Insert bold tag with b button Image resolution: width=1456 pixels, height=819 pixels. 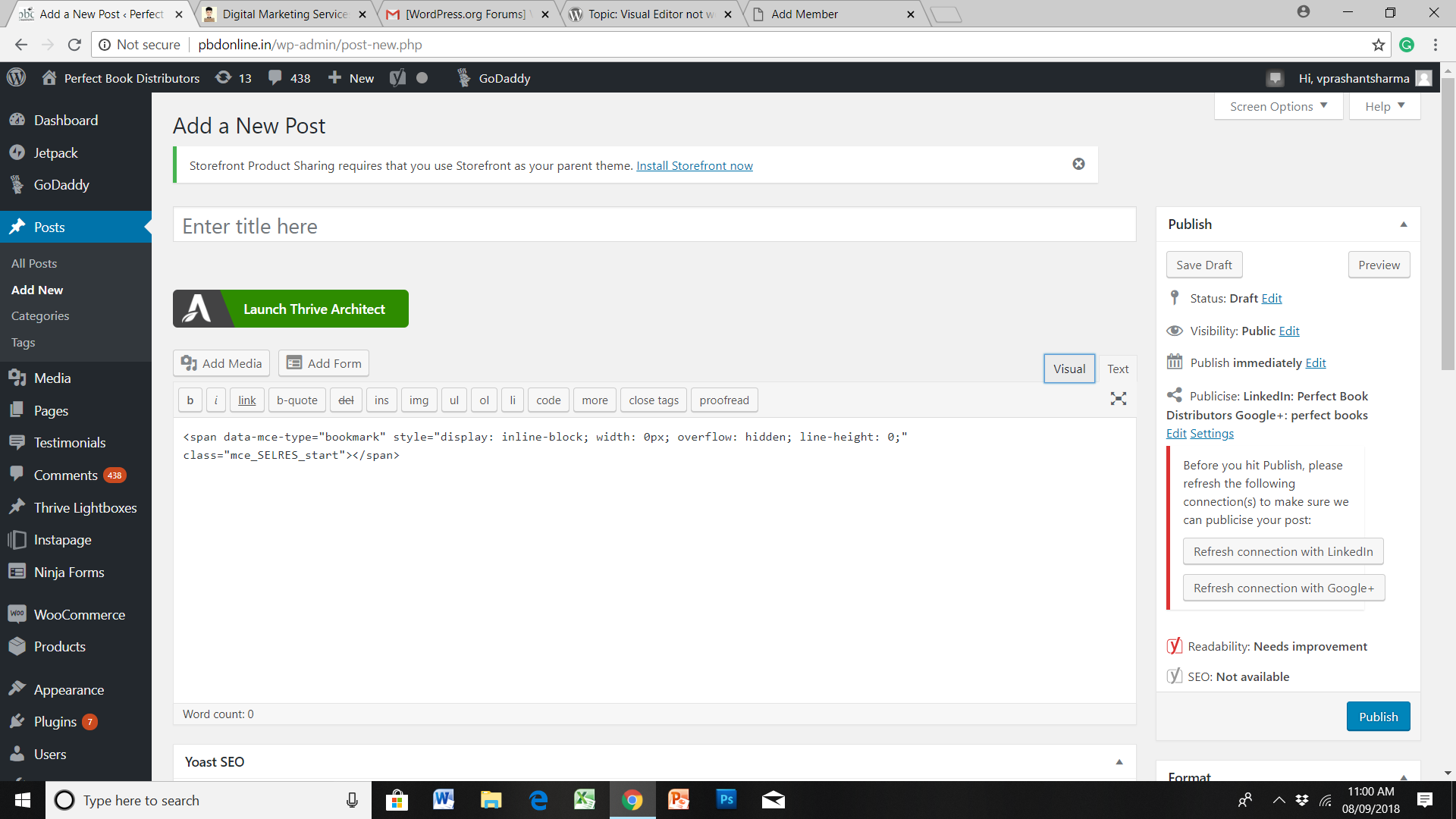pos(190,400)
